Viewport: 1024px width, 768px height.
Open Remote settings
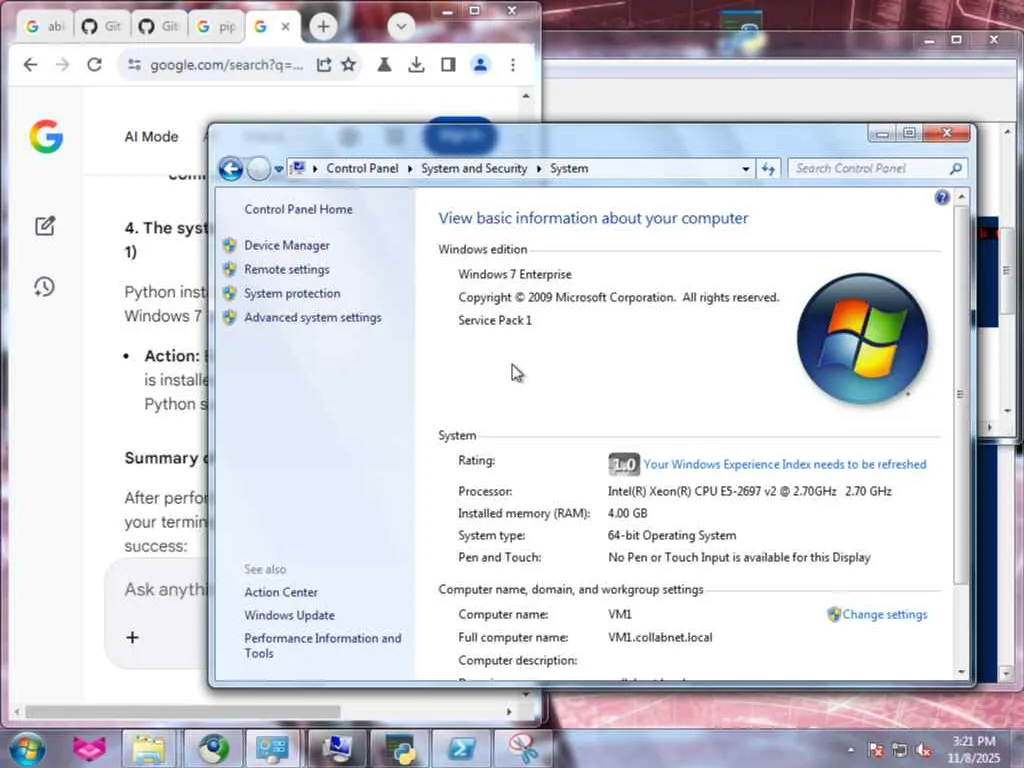(x=287, y=269)
